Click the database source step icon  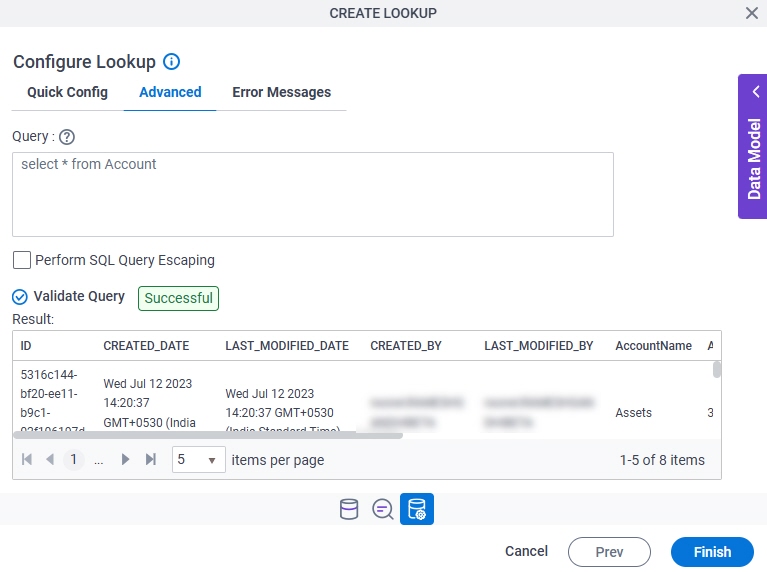pos(349,509)
